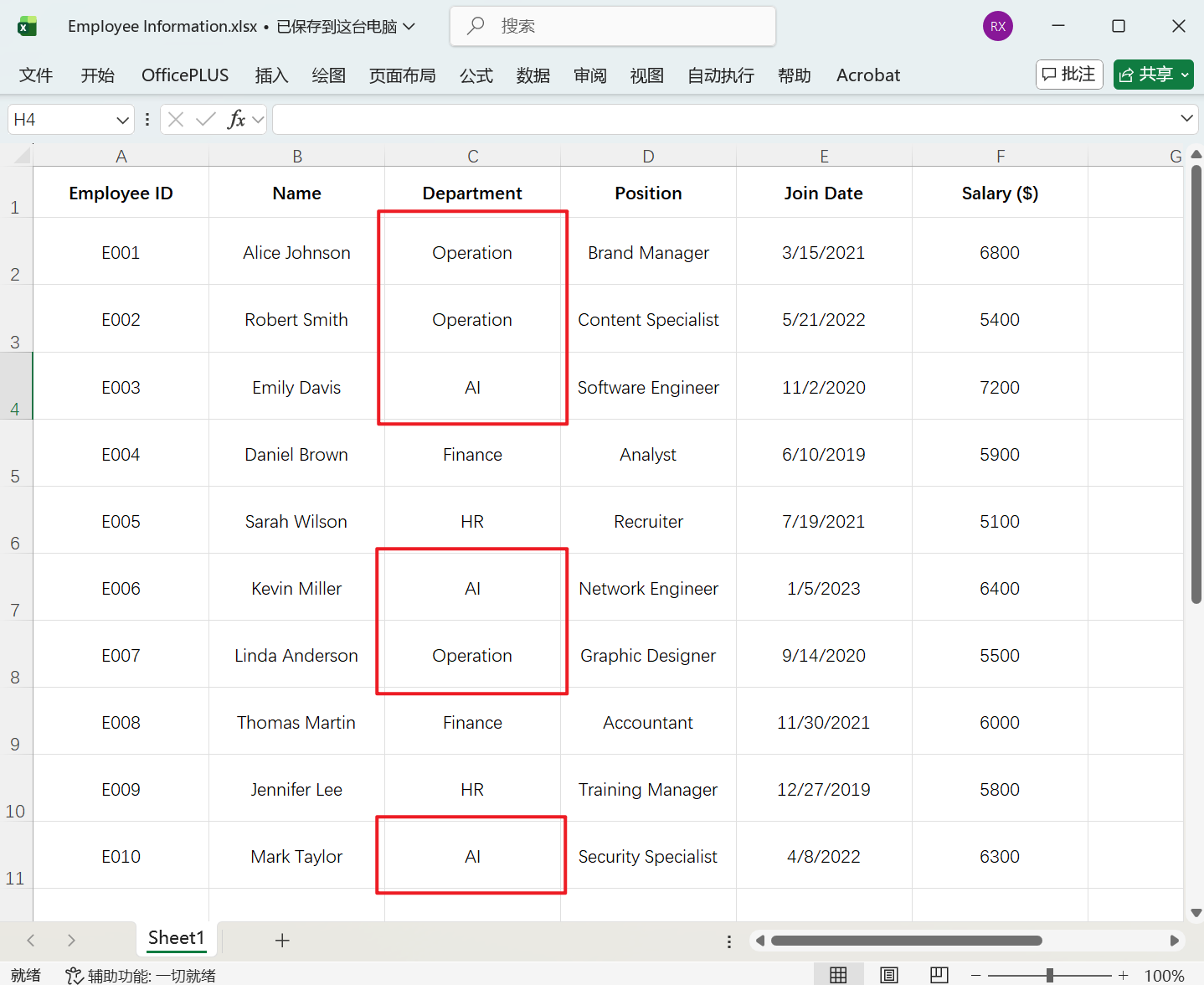This screenshot has height=985, width=1204.
Task: Click the Insert Function (fx) icon
Action: [237, 119]
